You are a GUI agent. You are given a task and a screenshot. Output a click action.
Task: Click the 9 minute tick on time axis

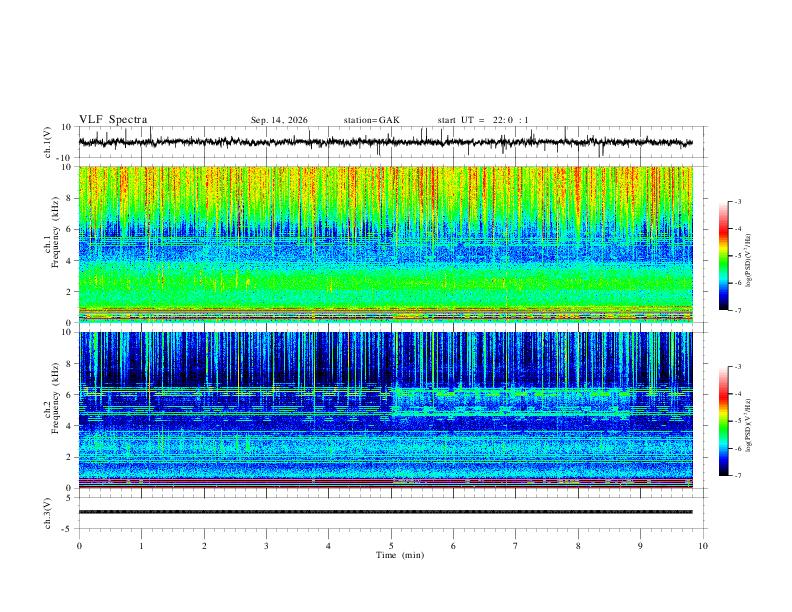[x=640, y=546]
